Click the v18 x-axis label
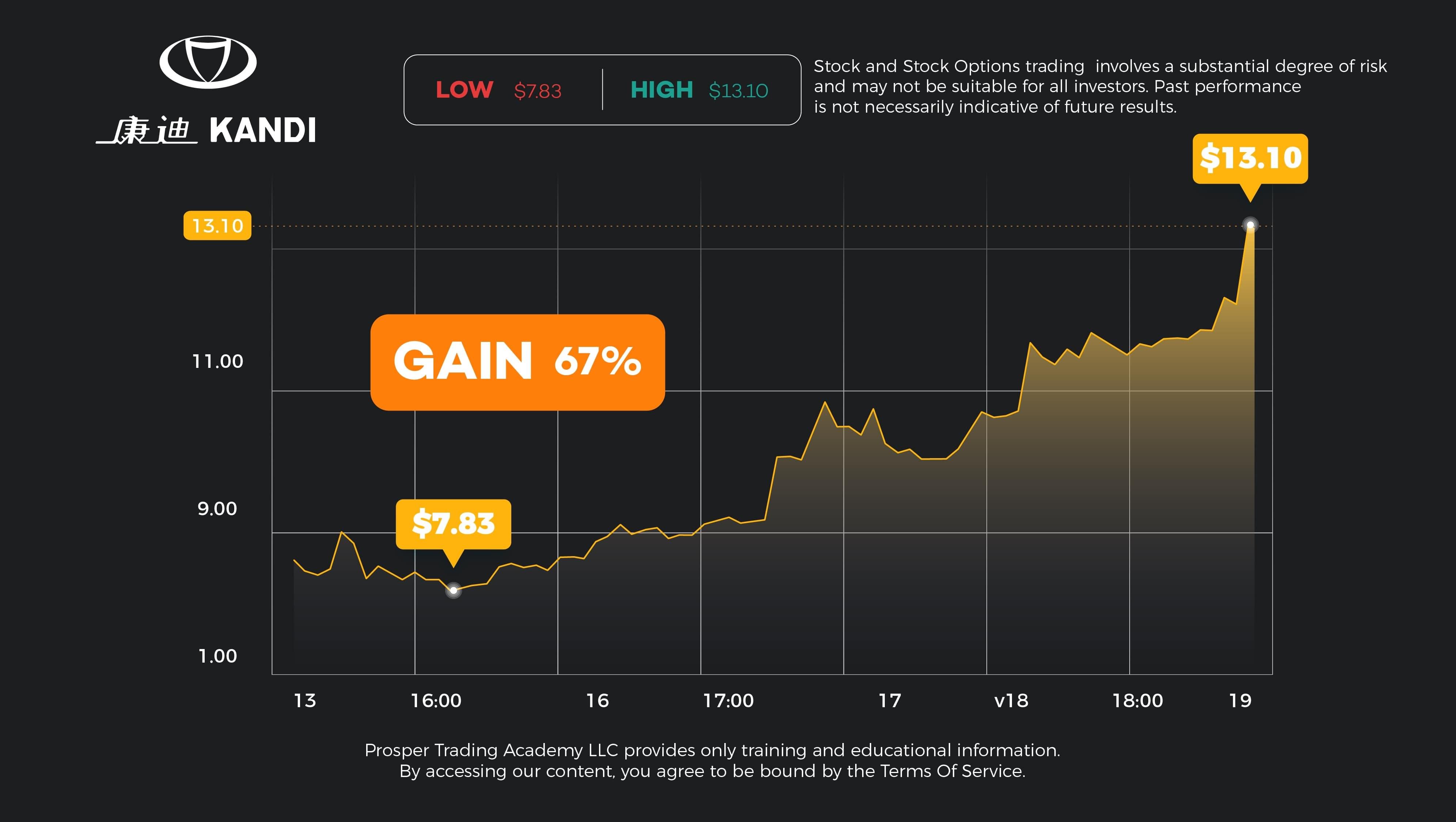1456x822 pixels. (1011, 701)
